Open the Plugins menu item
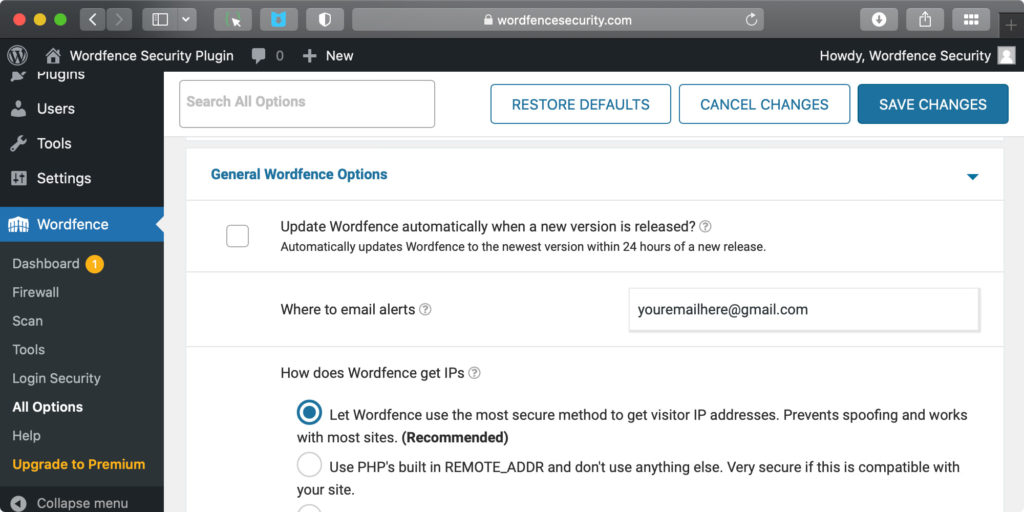 61,74
